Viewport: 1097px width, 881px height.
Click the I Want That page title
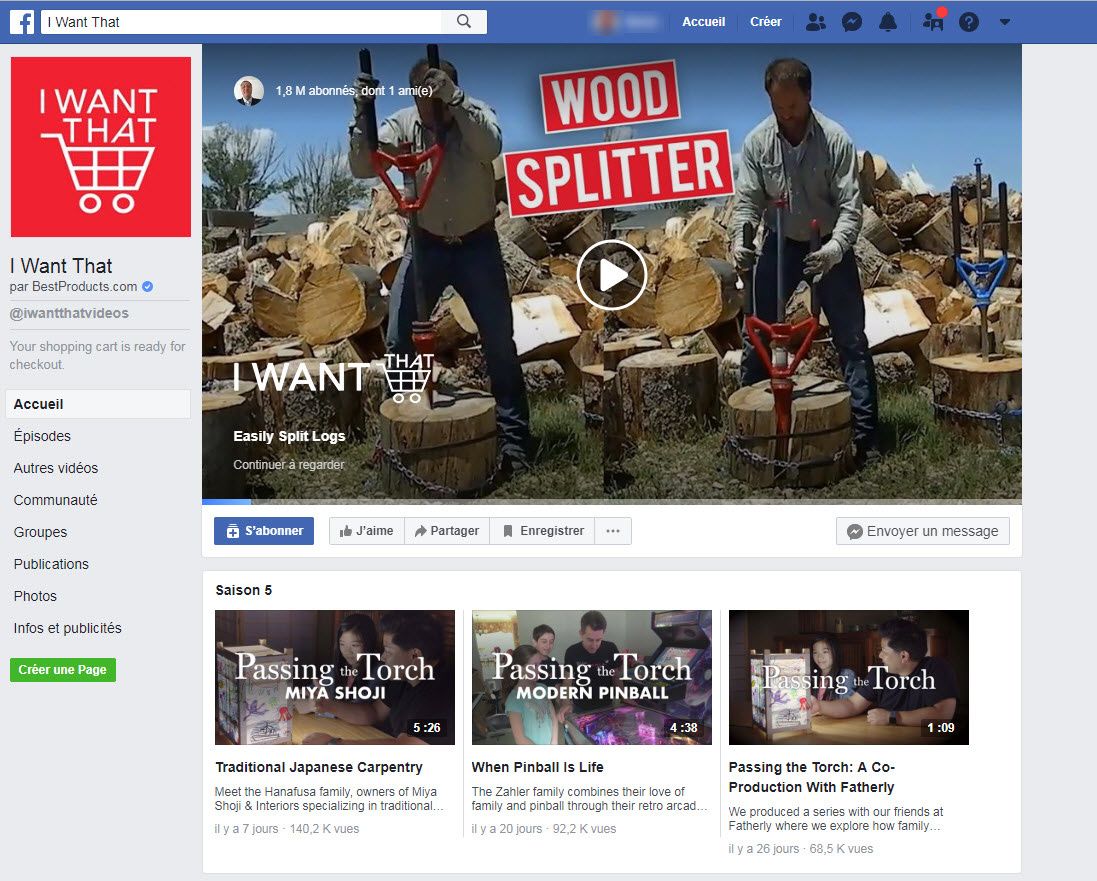[61, 266]
